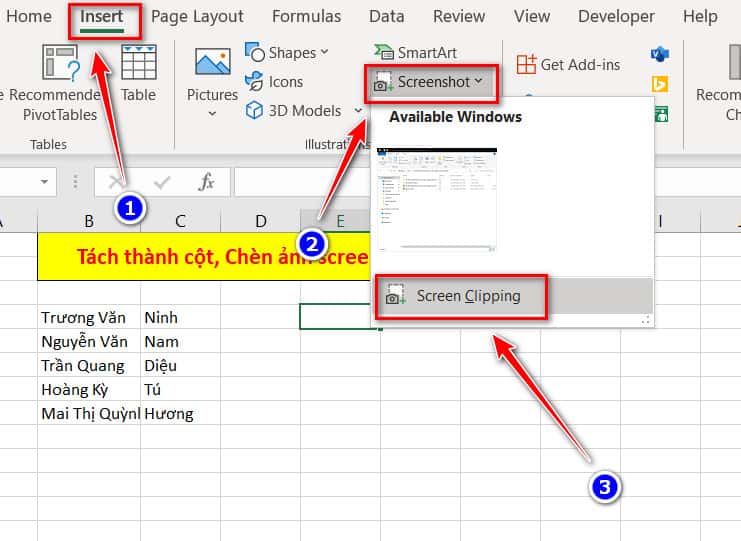Click the Pictures icon
The width and height of the screenshot is (741, 541).
(x=213, y=61)
